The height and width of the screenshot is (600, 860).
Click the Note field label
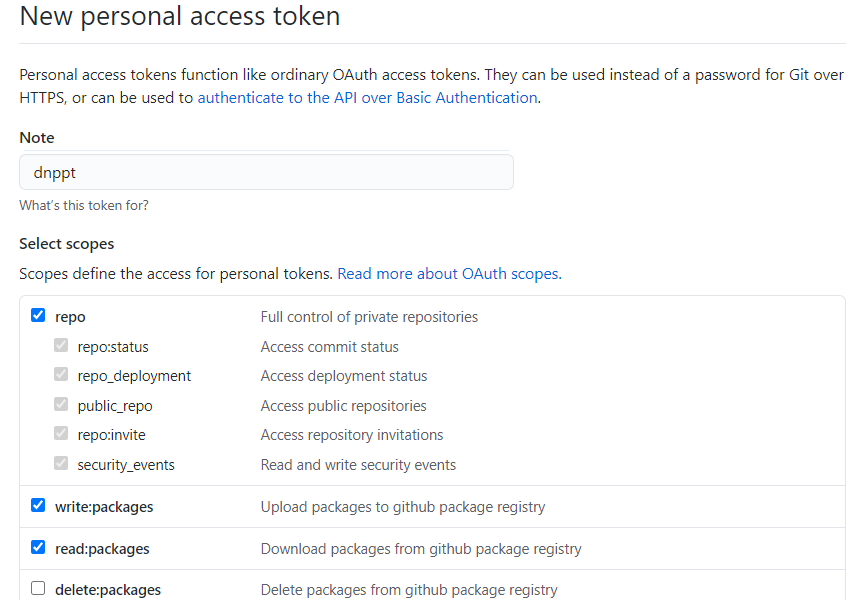pyautogui.click(x=37, y=138)
